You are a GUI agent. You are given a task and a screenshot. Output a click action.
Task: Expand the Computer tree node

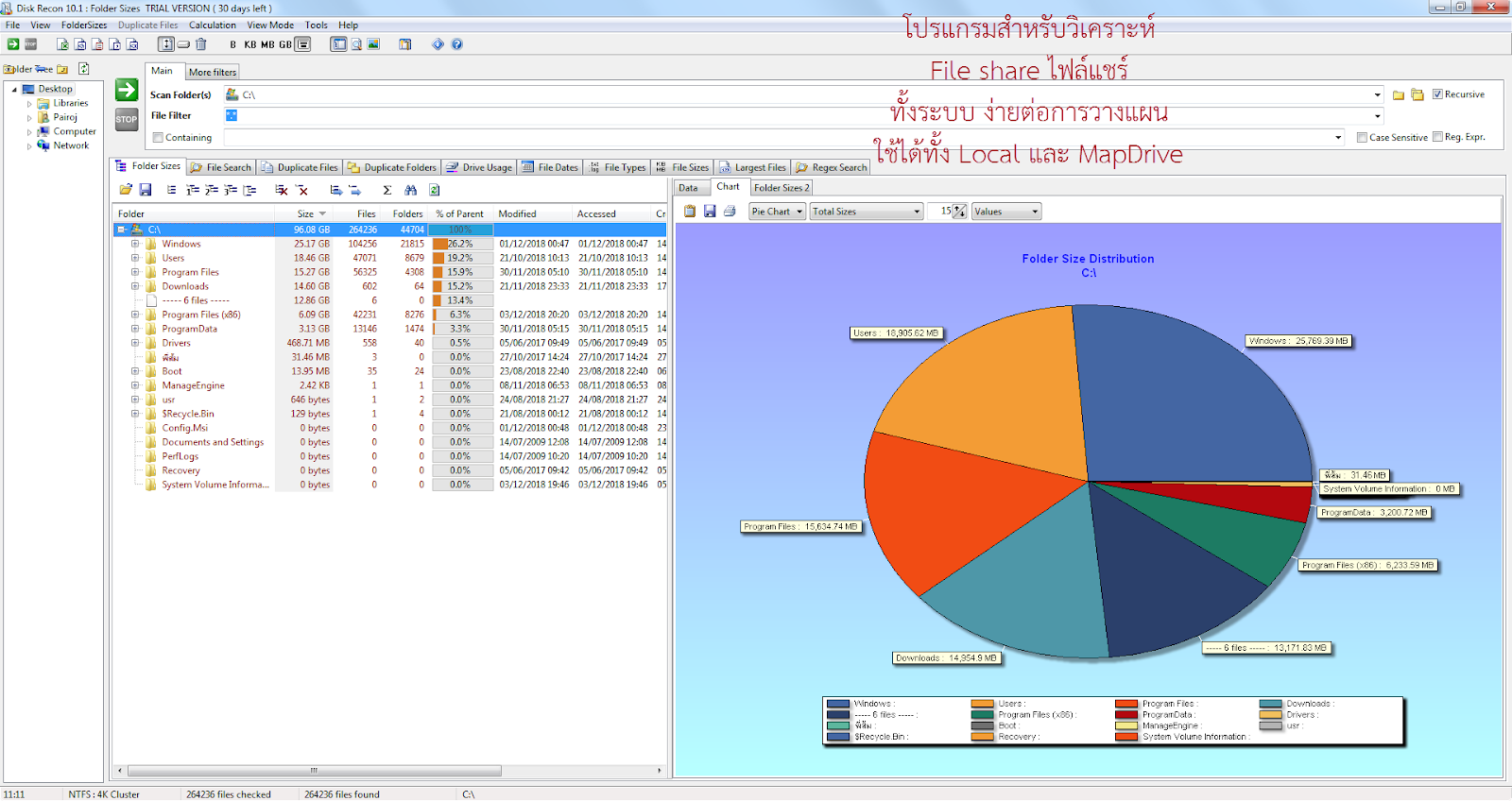(x=29, y=132)
